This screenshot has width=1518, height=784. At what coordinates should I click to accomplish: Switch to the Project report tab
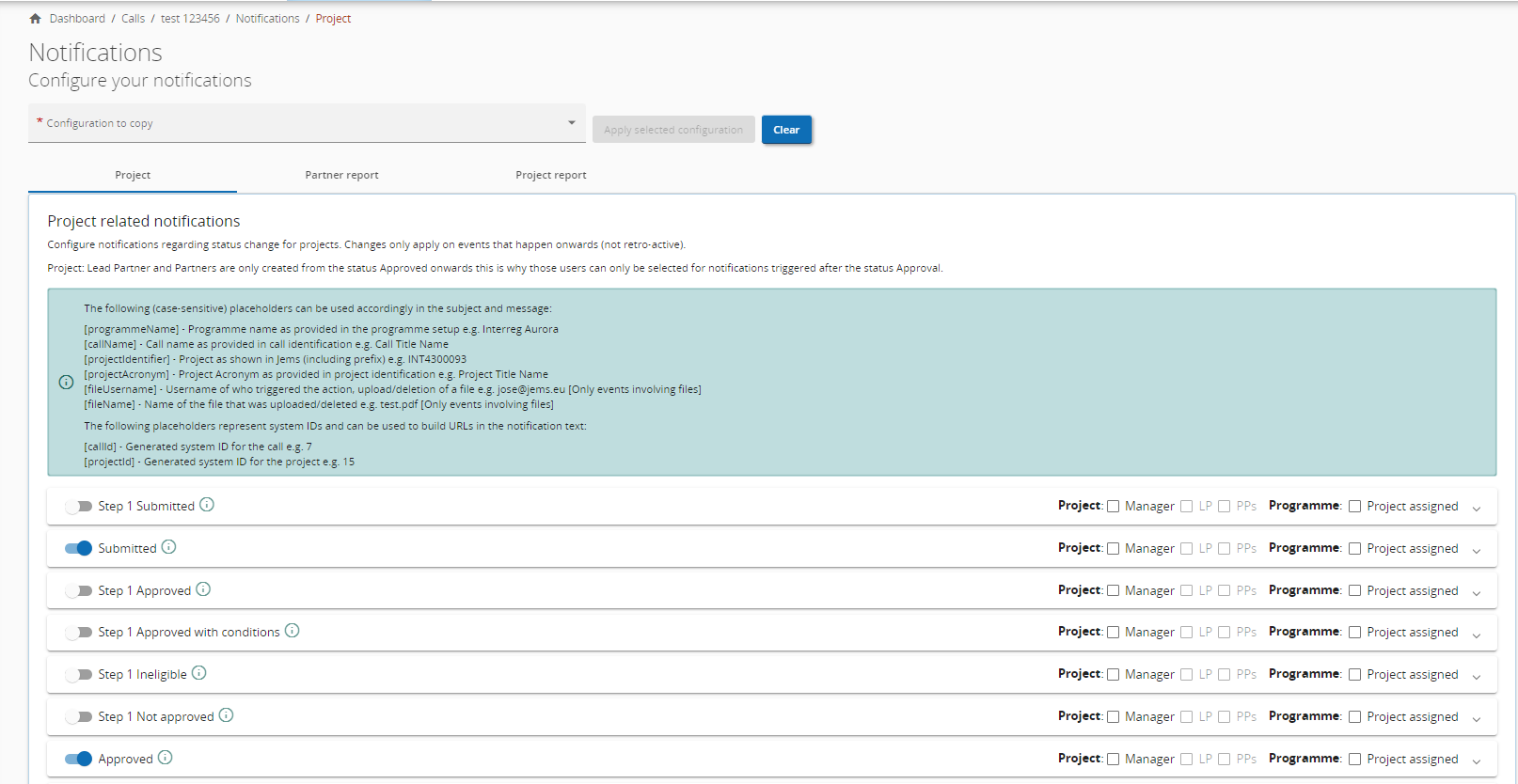coord(550,175)
